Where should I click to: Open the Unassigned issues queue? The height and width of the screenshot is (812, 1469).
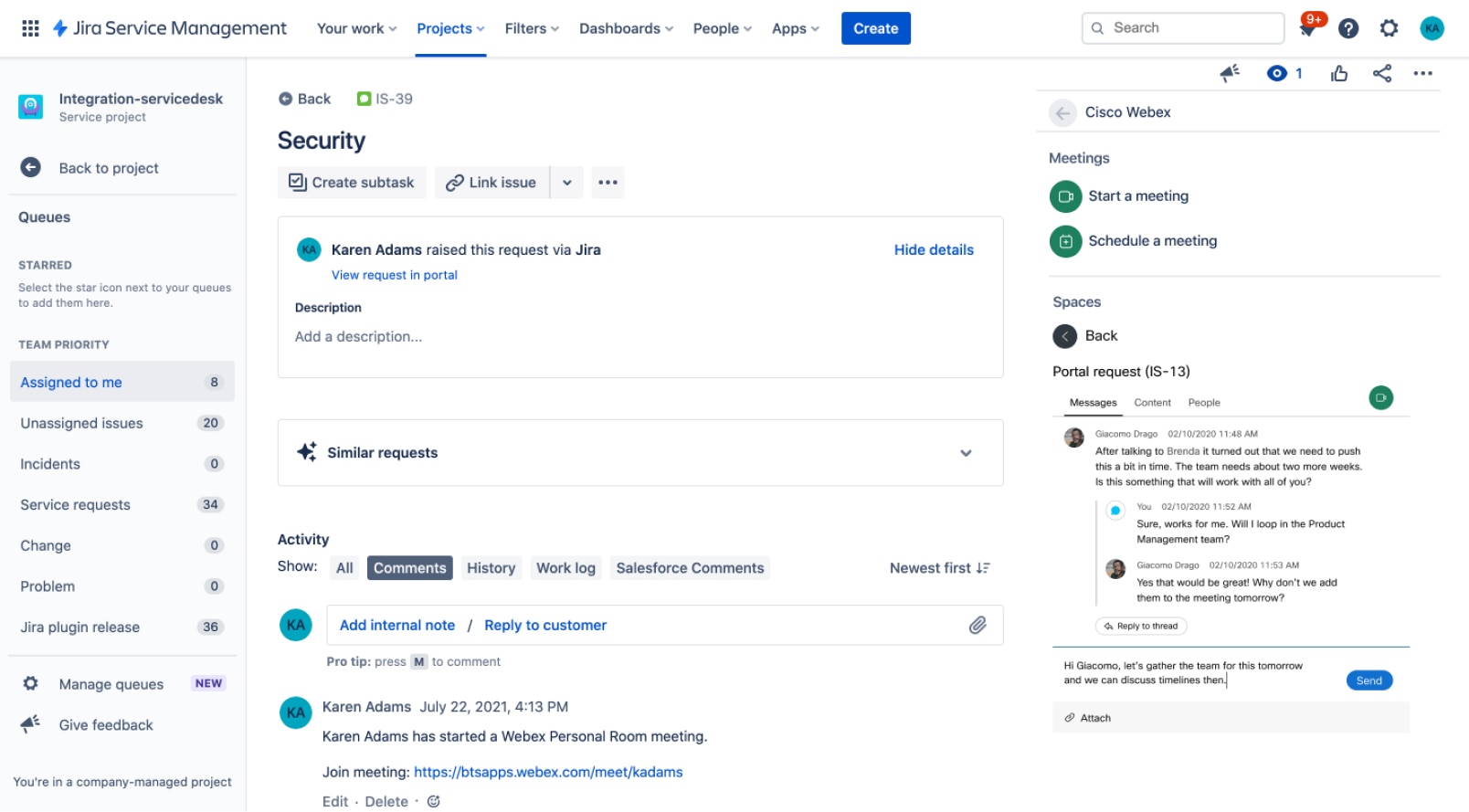pyautogui.click(x=122, y=423)
